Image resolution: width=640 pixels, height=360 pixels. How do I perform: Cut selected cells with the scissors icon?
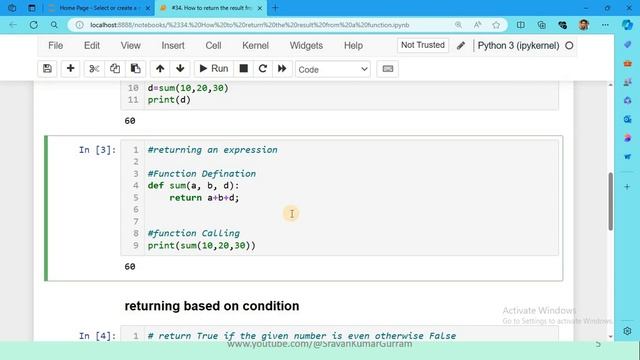[x=94, y=69]
